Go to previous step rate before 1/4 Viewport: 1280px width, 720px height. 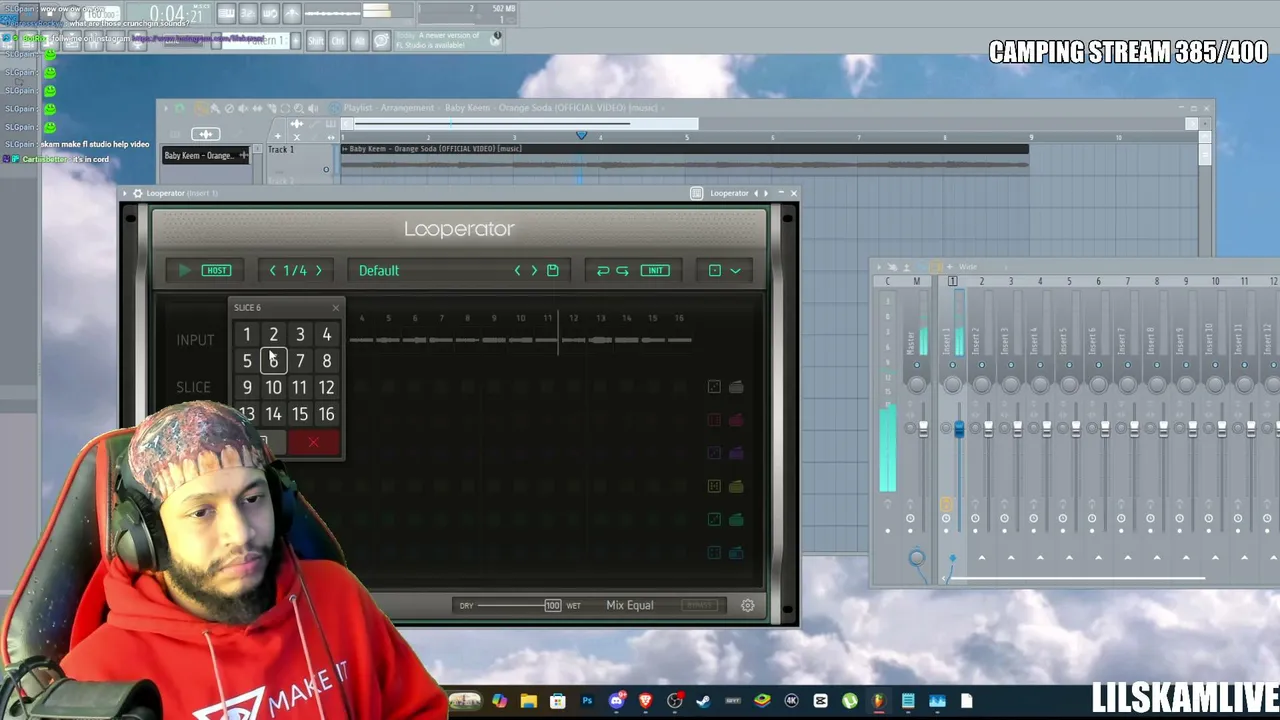(272, 270)
